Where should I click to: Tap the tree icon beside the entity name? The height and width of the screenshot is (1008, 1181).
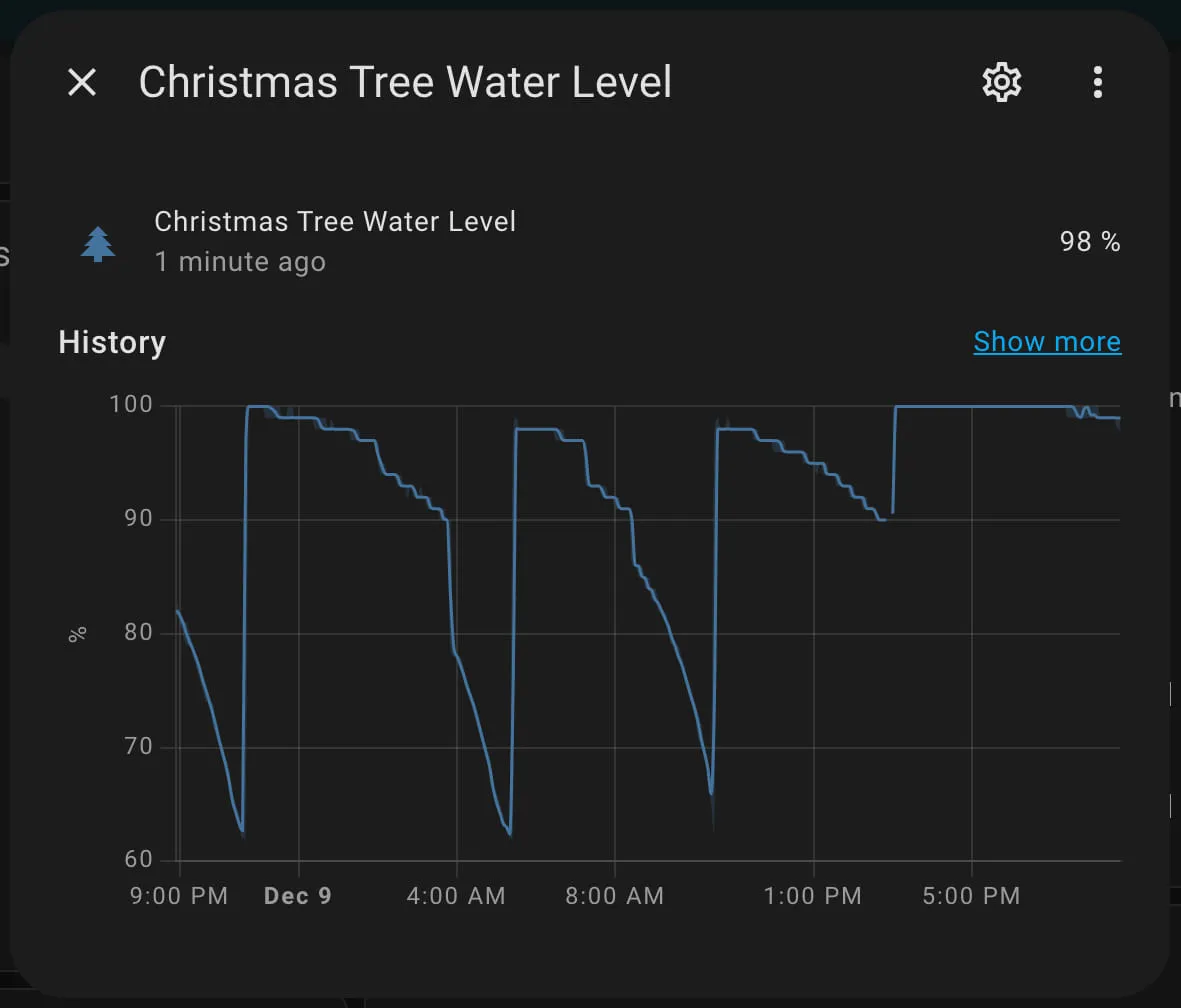coord(97,242)
